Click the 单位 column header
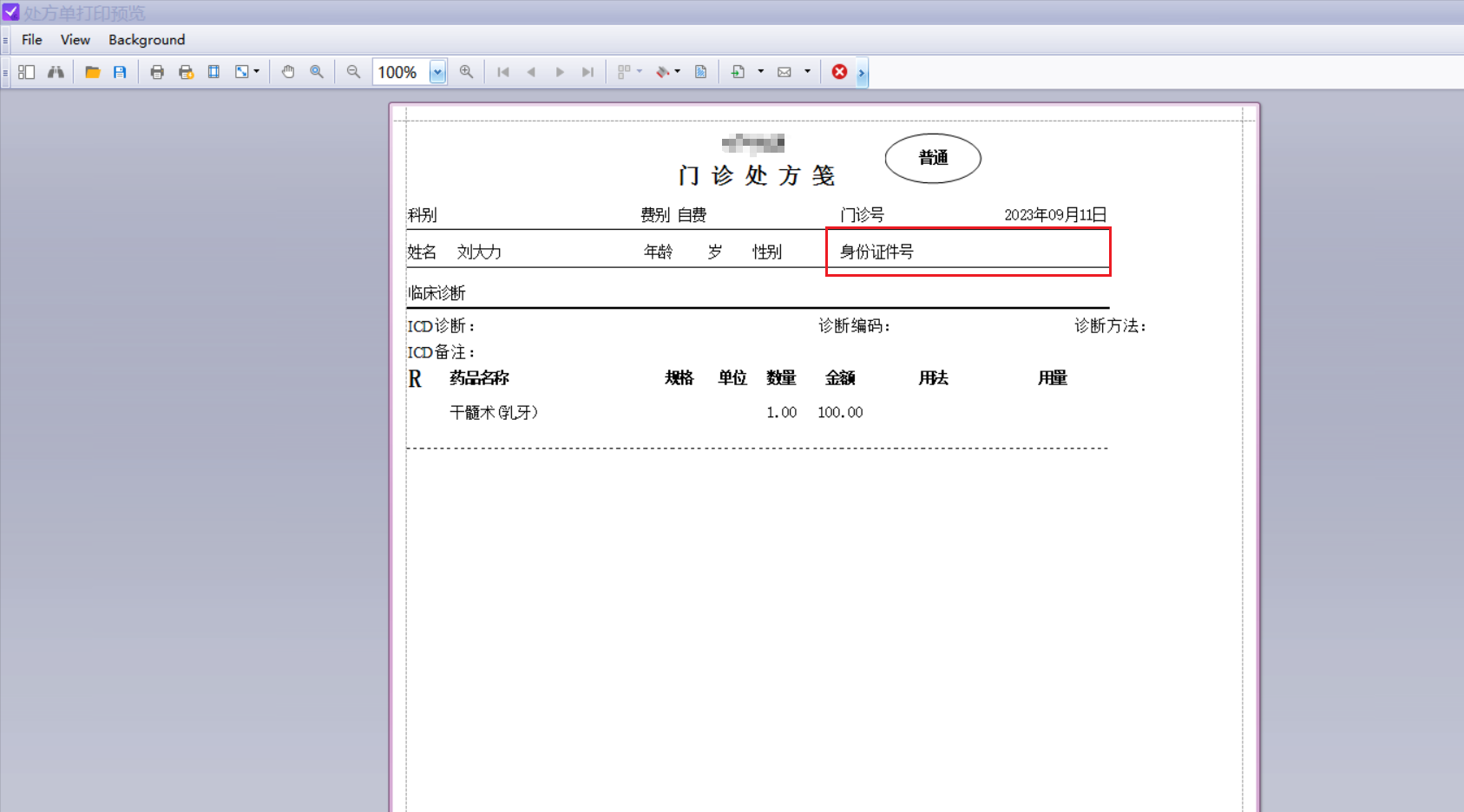The height and width of the screenshot is (812, 1464). coord(732,377)
